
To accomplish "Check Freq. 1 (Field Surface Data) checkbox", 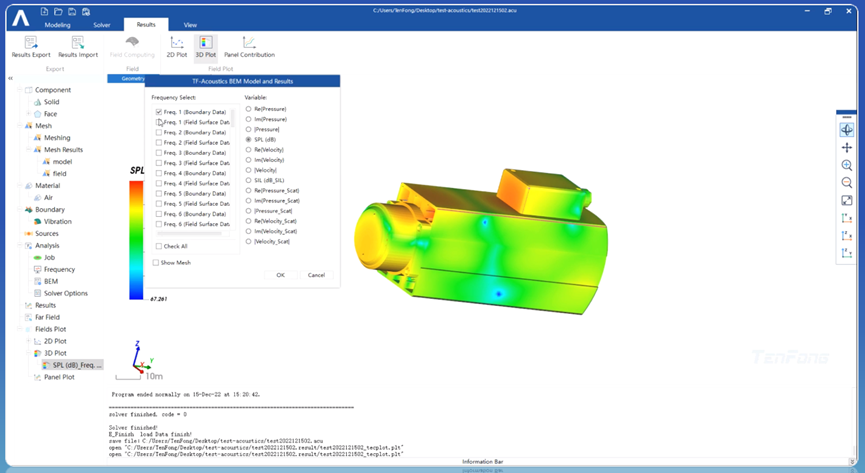I will [x=159, y=122].
